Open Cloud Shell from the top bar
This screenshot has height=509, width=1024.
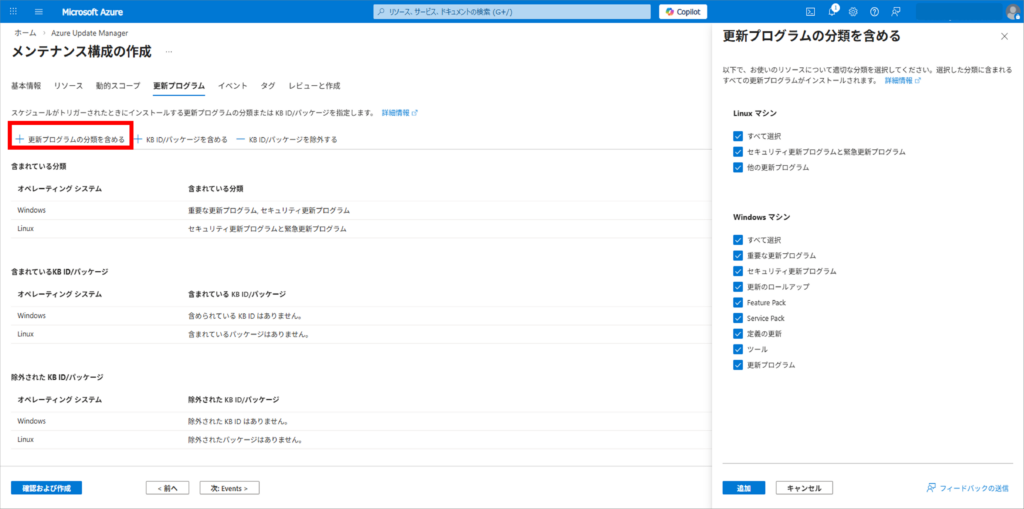click(810, 12)
